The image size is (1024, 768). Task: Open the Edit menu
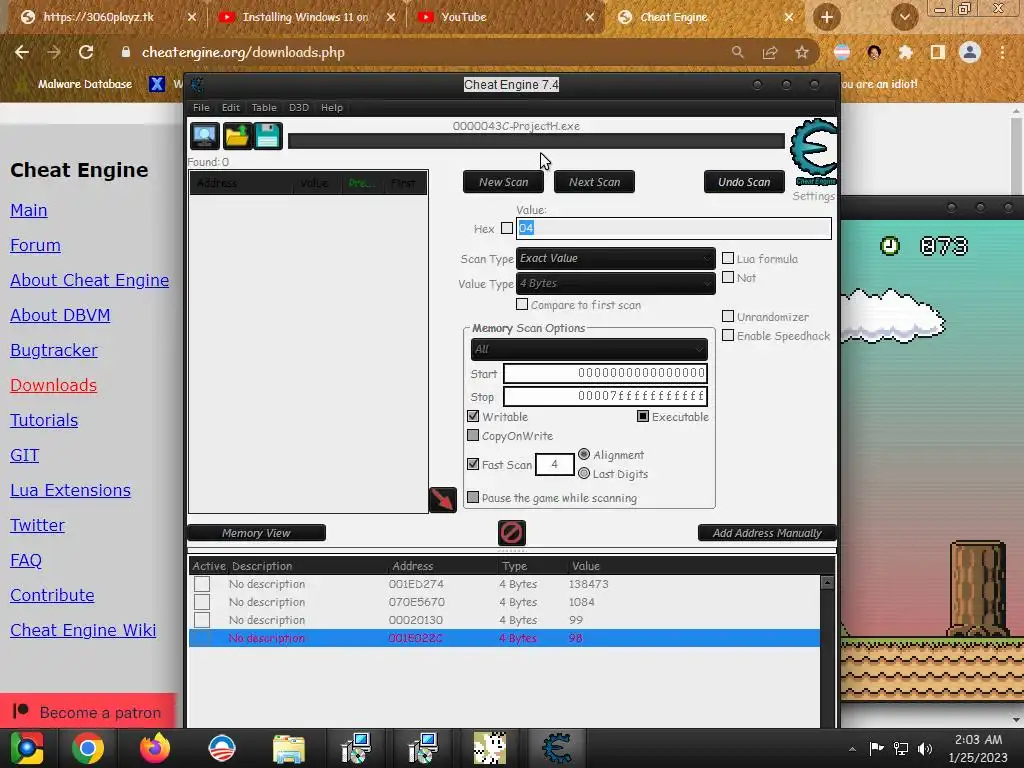[x=231, y=107]
